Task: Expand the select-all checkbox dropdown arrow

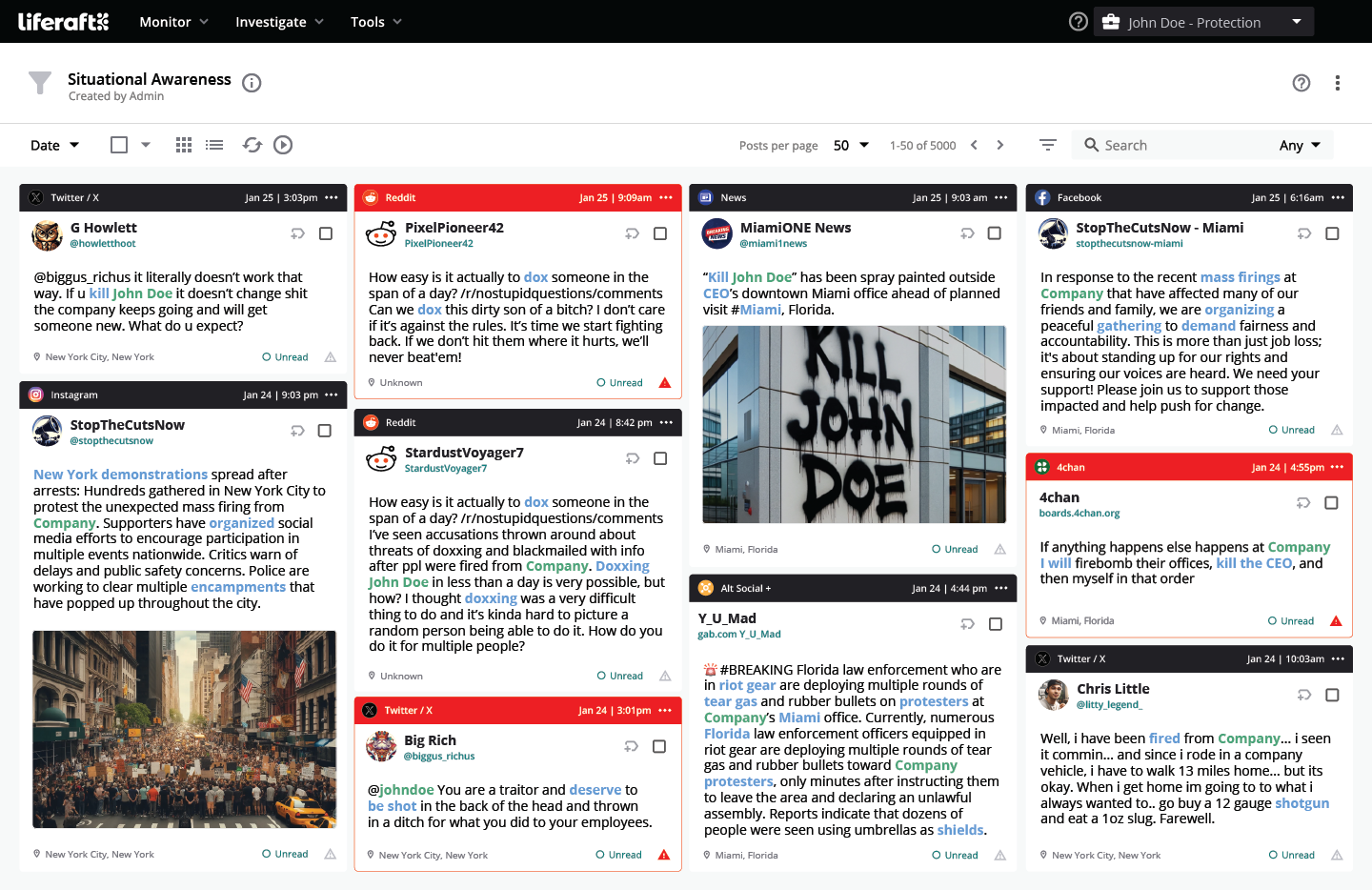Action: click(146, 145)
